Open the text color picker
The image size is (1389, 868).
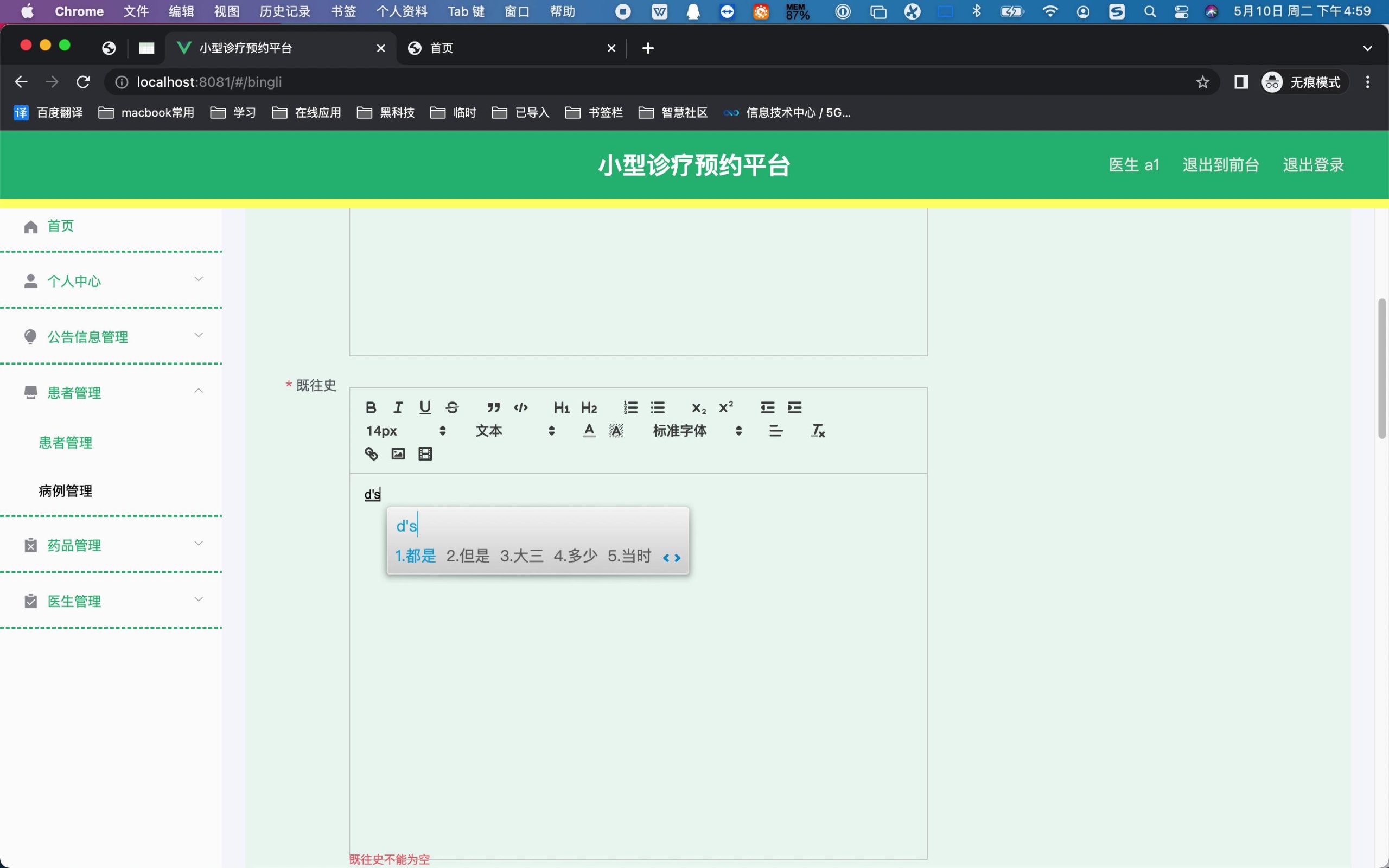pyautogui.click(x=589, y=431)
